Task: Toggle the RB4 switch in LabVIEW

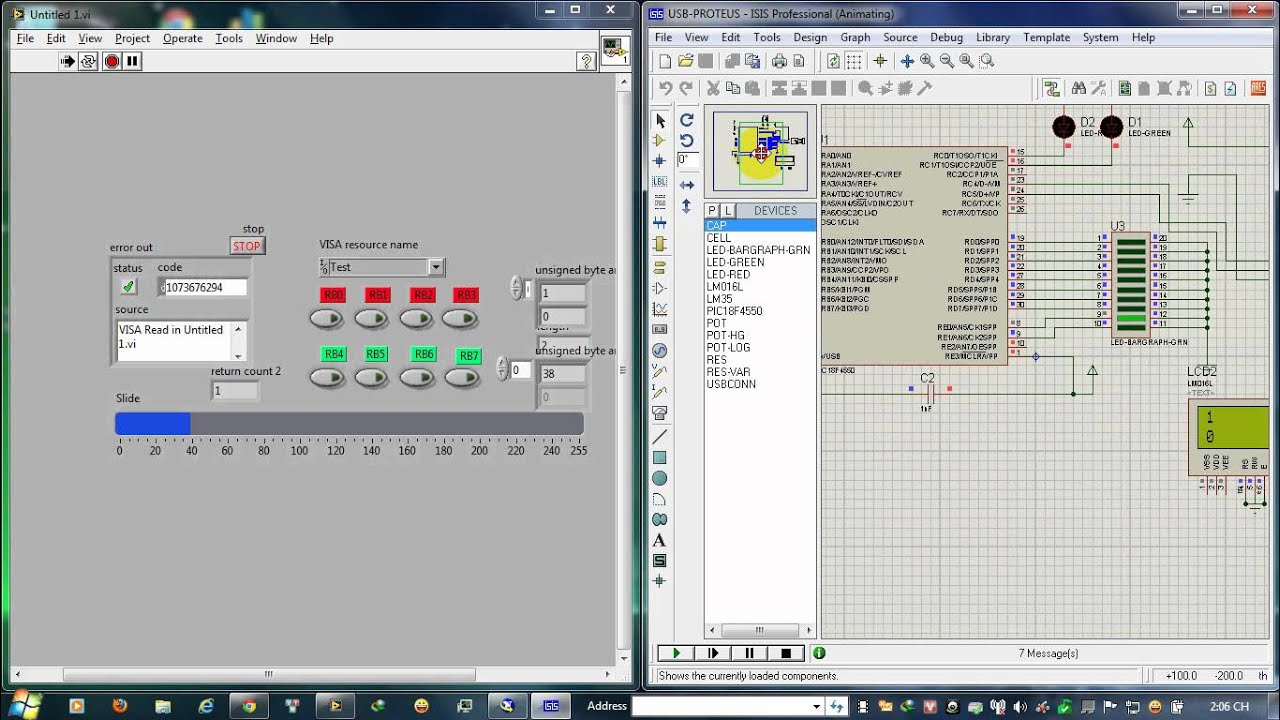Action: point(326,378)
